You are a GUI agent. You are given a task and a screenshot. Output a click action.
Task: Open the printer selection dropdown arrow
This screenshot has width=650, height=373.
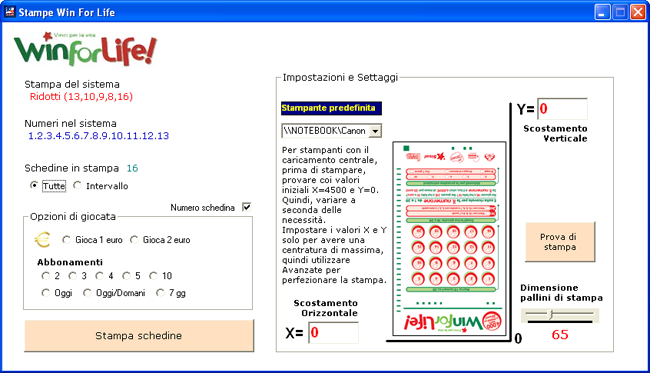(x=375, y=131)
